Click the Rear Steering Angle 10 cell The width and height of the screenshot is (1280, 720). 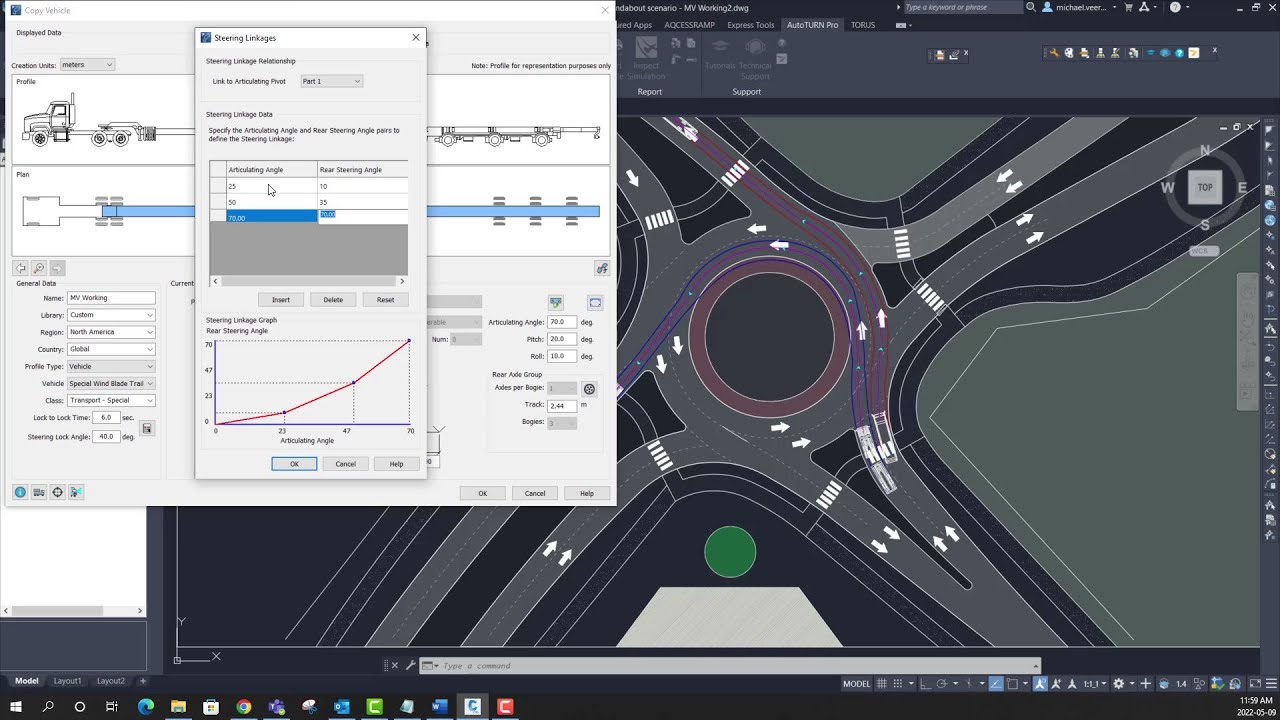(362, 186)
